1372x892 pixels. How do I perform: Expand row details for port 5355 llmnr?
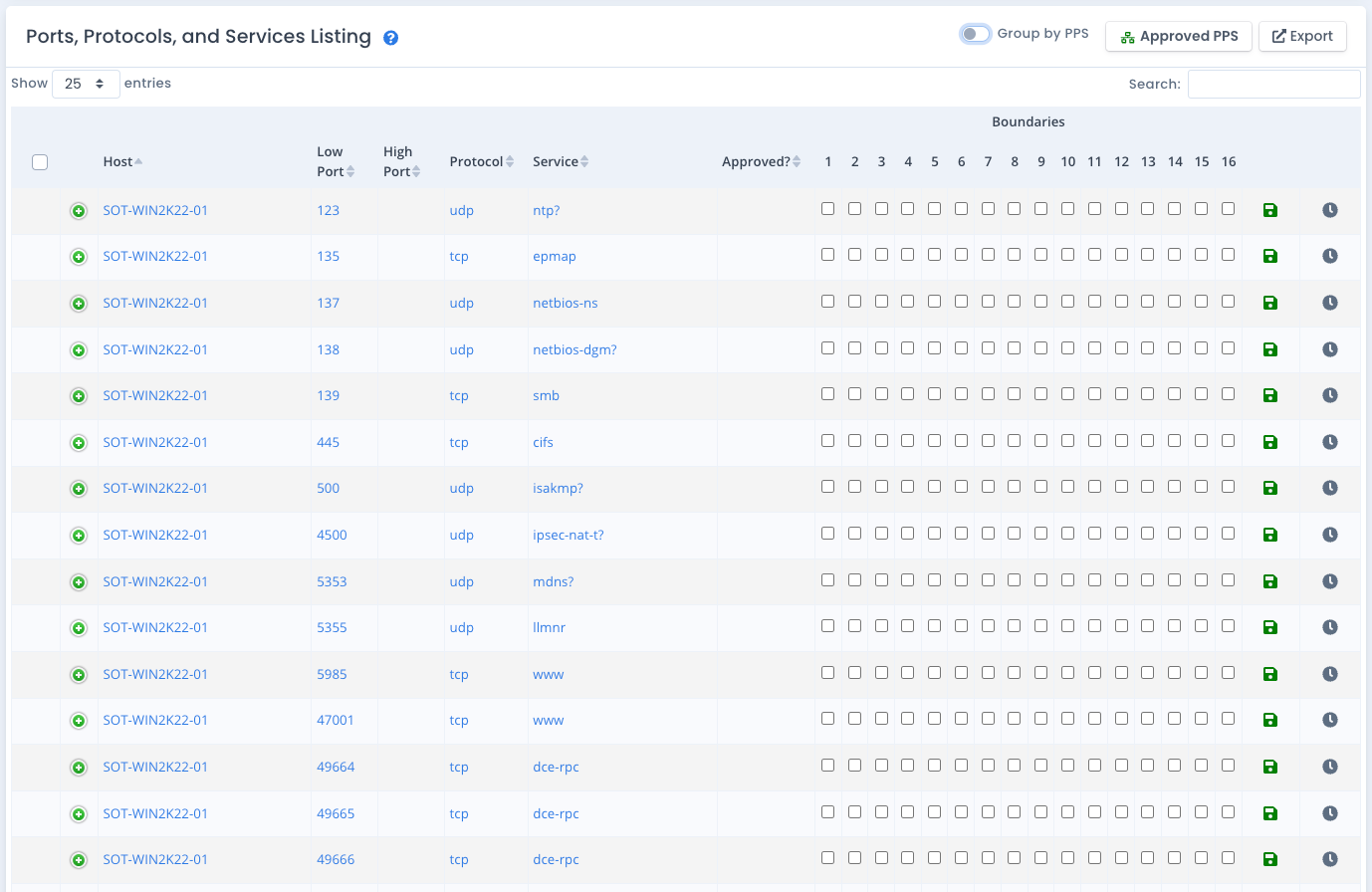point(79,628)
